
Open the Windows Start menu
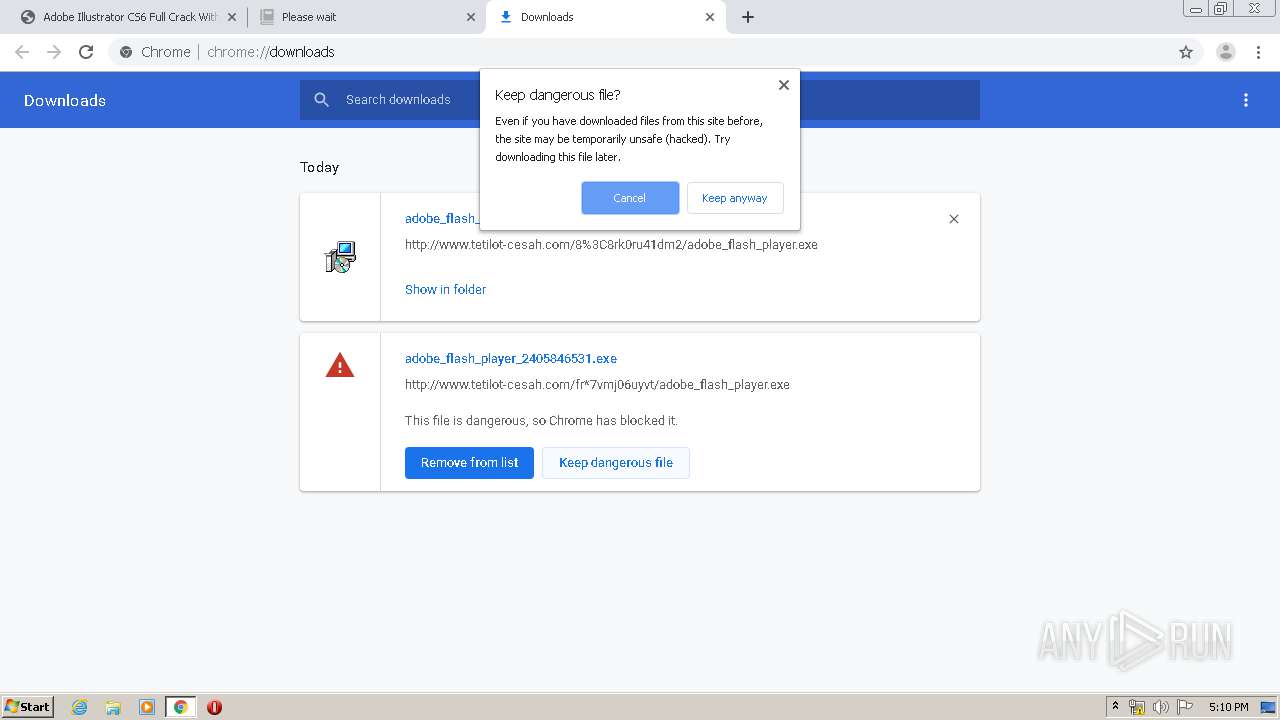(x=28, y=706)
